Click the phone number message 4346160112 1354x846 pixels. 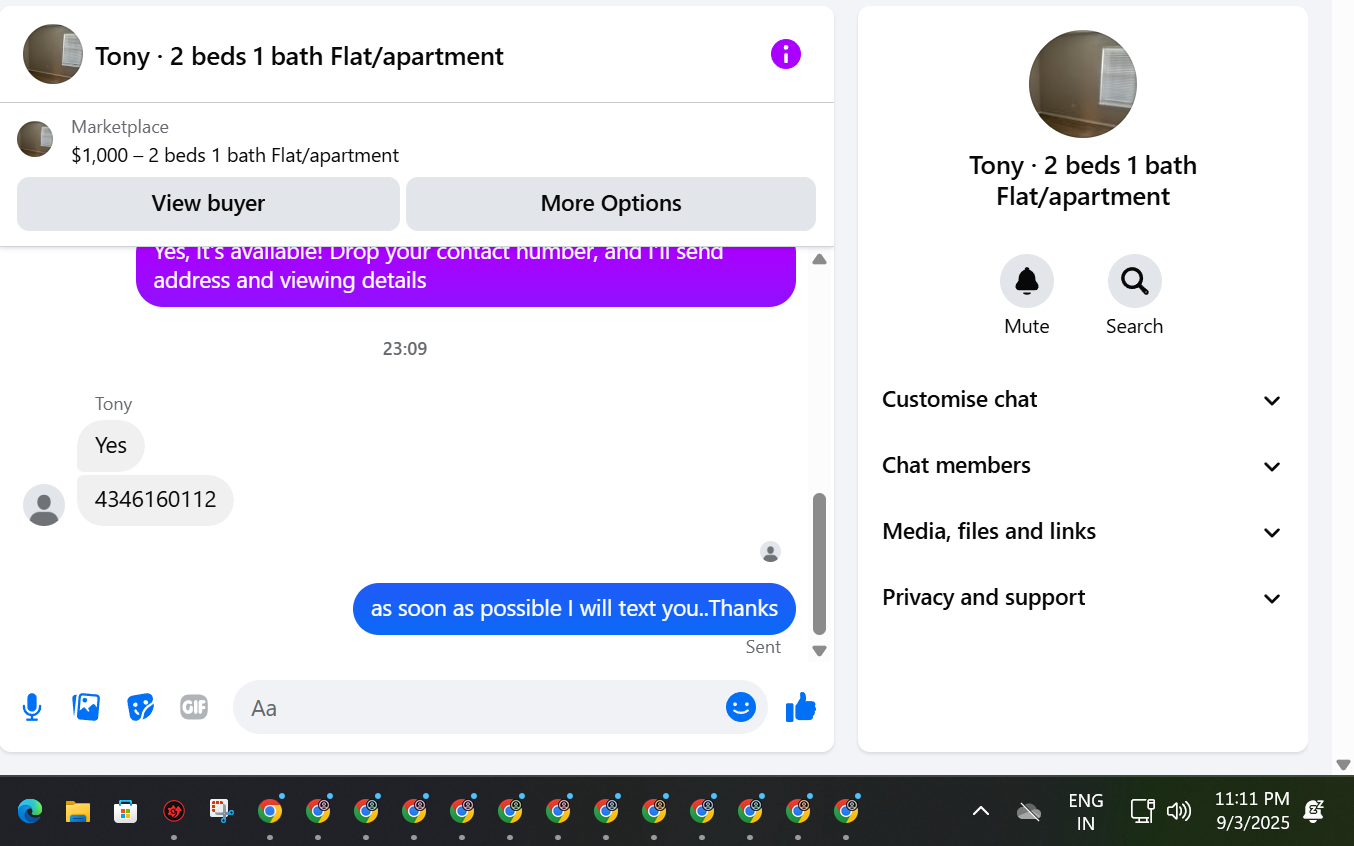[x=155, y=500]
